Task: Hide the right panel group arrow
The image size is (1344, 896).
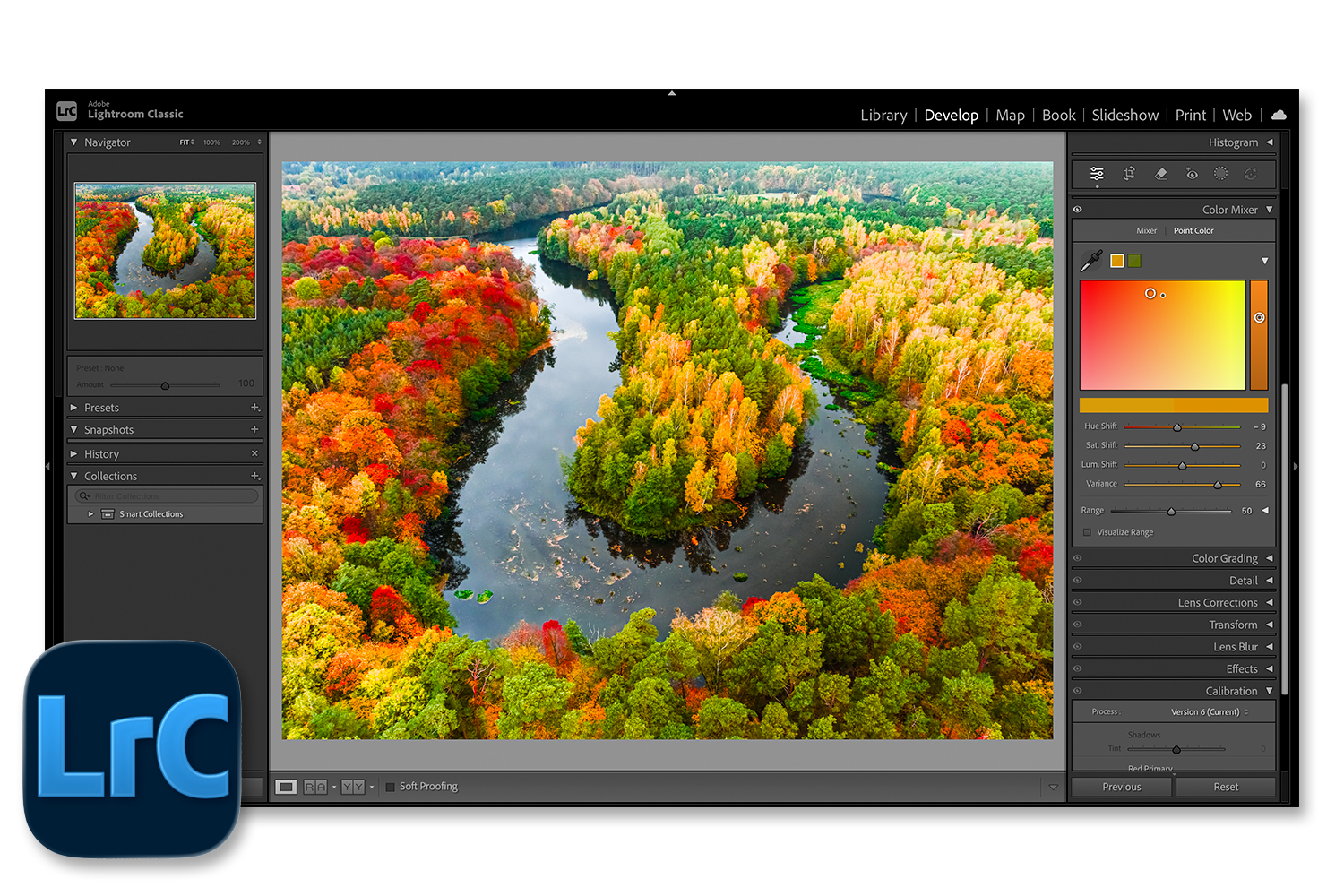Action: tap(1296, 467)
